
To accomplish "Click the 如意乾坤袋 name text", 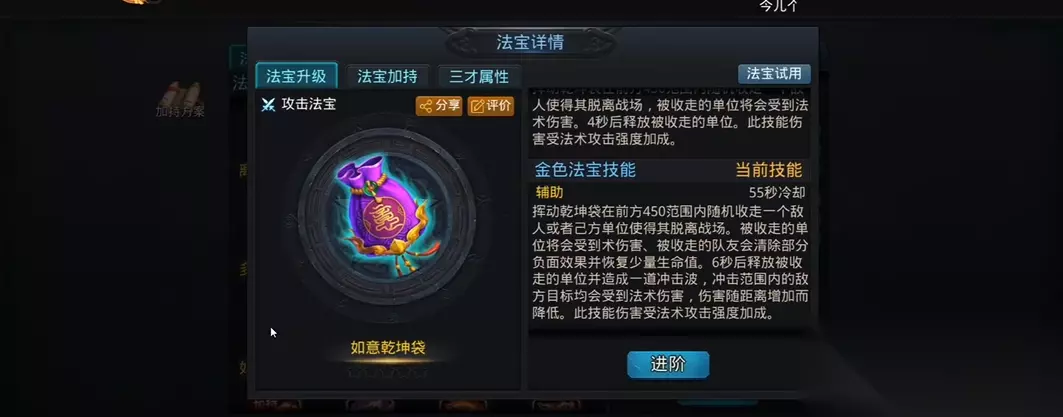I will pyautogui.click(x=388, y=348).
